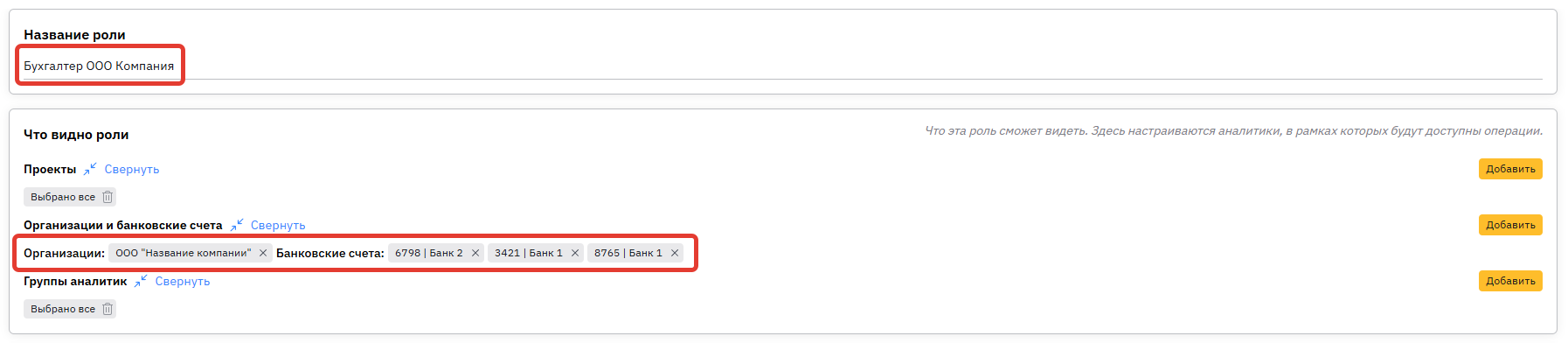Add a project with Добавить button
Image resolution: width=1568 pixels, height=343 pixels.
point(1510,169)
